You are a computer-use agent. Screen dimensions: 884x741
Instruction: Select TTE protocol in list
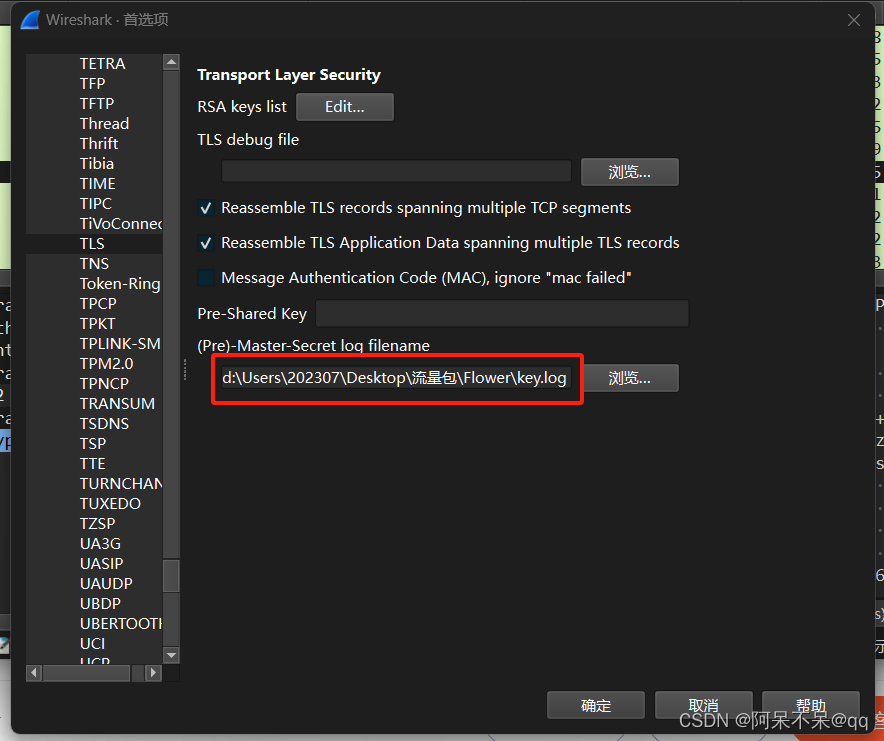pyautogui.click(x=92, y=464)
